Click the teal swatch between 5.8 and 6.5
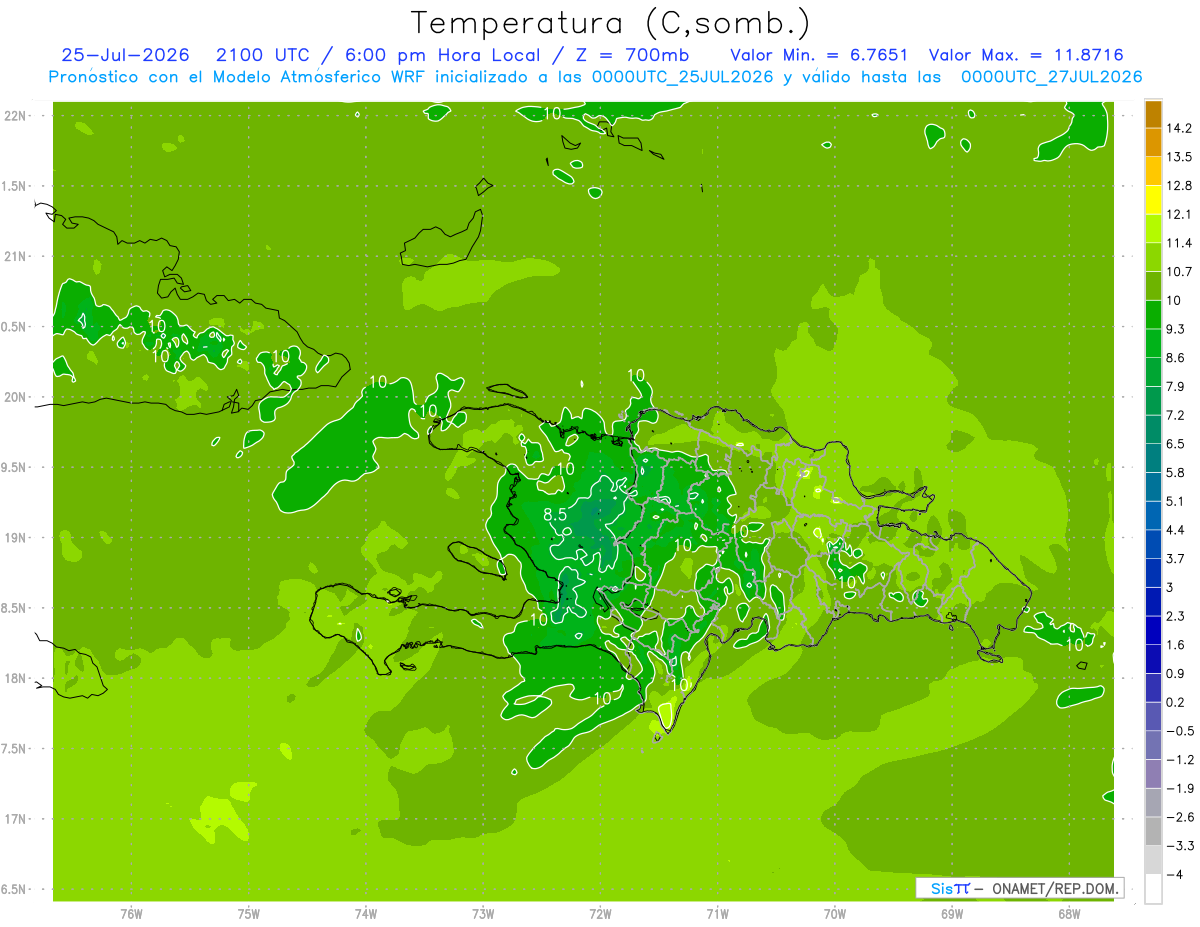 click(1153, 458)
